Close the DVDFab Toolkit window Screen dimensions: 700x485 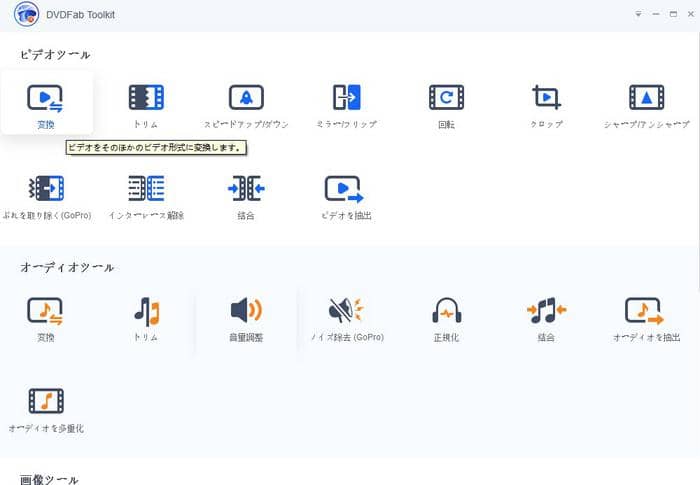[691, 14]
